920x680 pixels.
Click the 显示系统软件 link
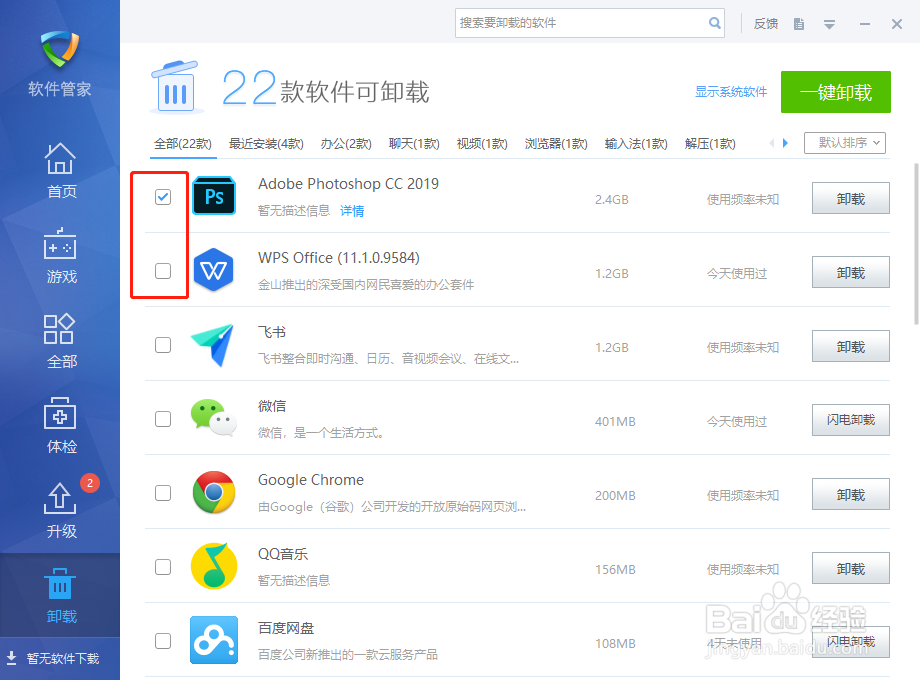coord(731,91)
